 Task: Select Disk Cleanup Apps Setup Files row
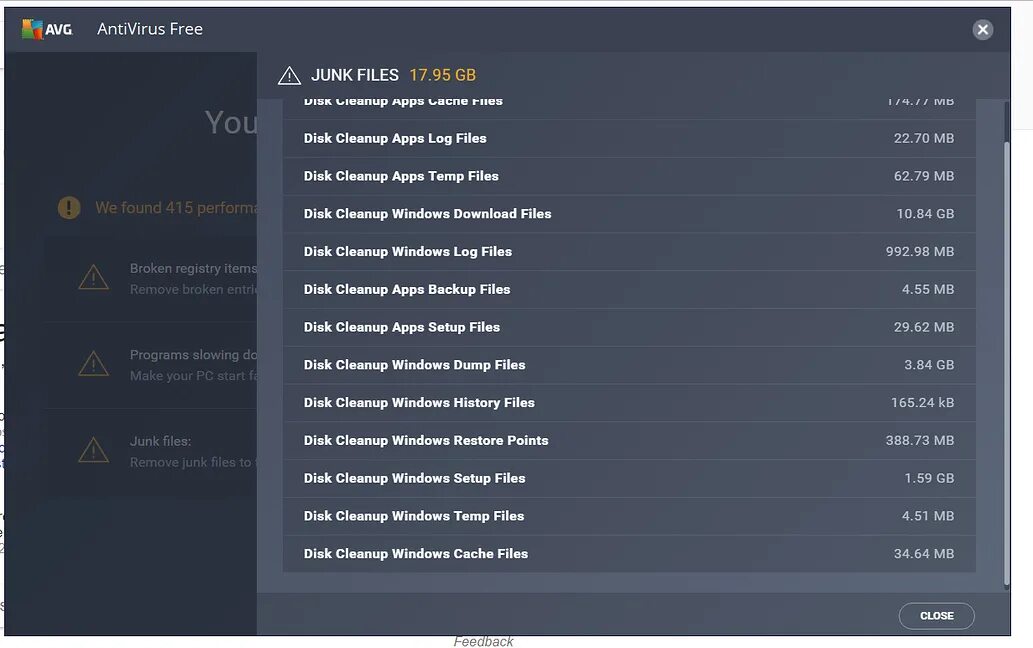coord(629,327)
